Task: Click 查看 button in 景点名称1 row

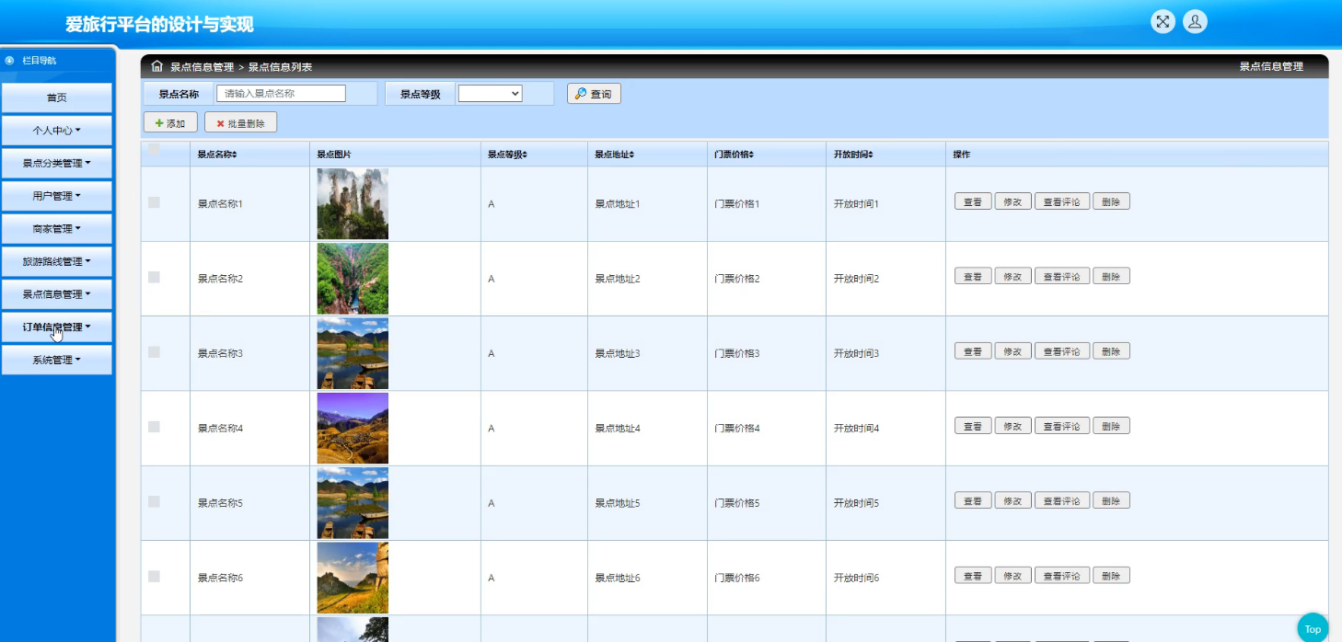Action: [x=972, y=202]
